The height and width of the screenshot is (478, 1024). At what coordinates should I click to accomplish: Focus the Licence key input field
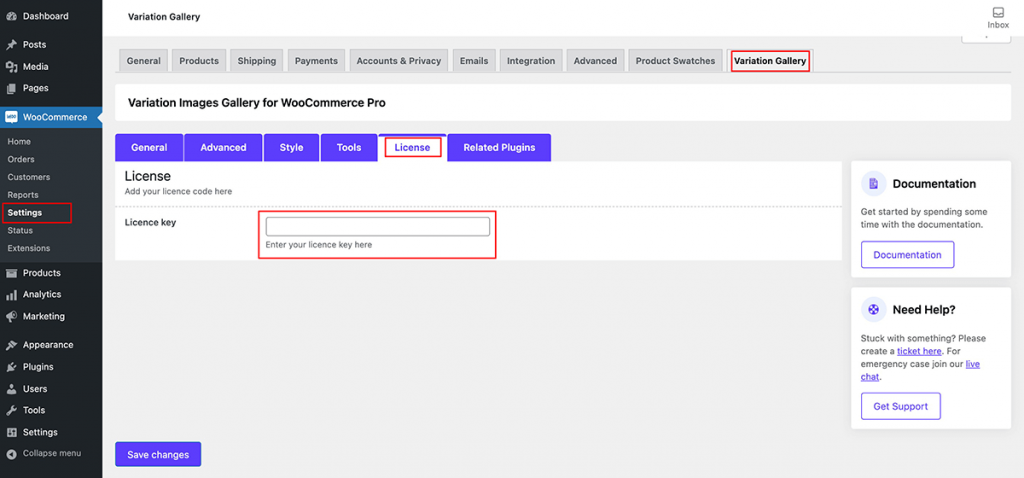pos(377,227)
